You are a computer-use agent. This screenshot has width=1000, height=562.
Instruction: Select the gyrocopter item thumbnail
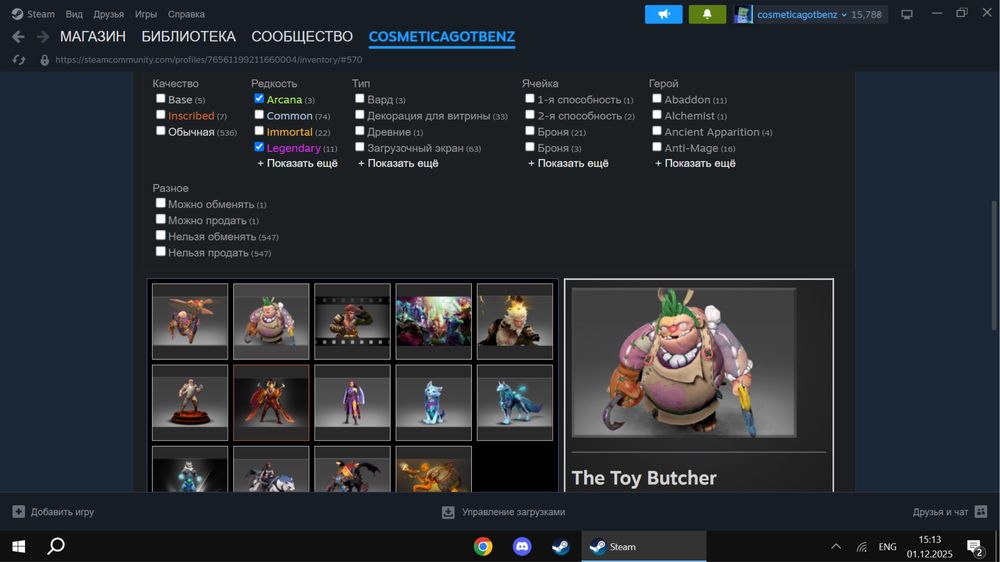point(190,322)
